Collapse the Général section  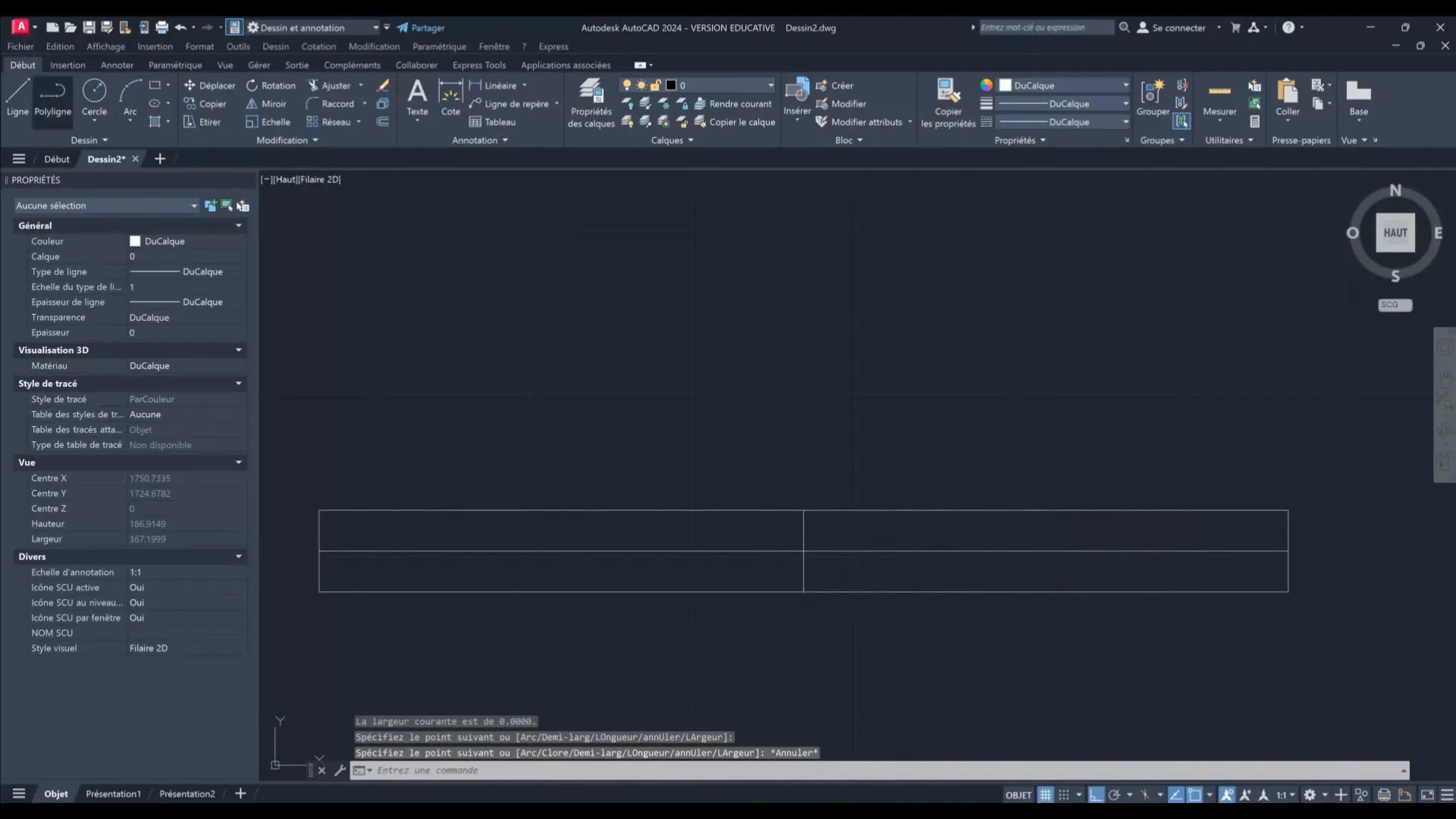239,226
